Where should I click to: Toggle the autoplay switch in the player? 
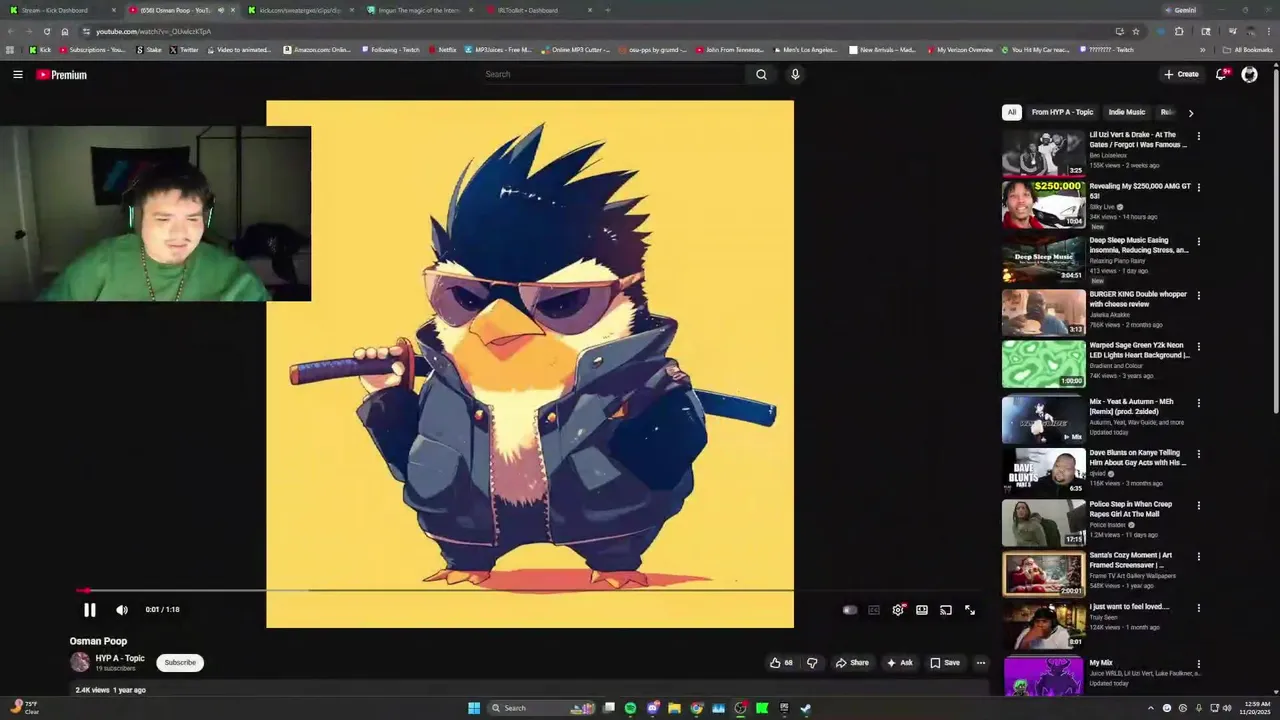pyautogui.click(x=849, y=610)
